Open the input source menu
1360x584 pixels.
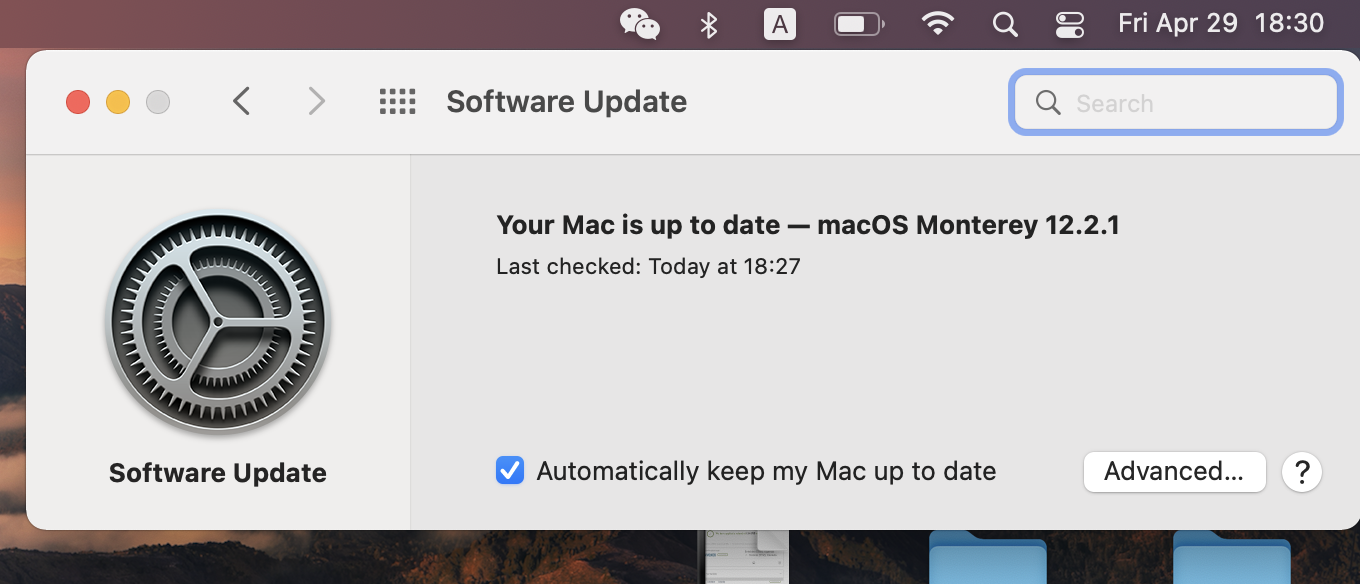pyautogui.click(x=779, y=24)
